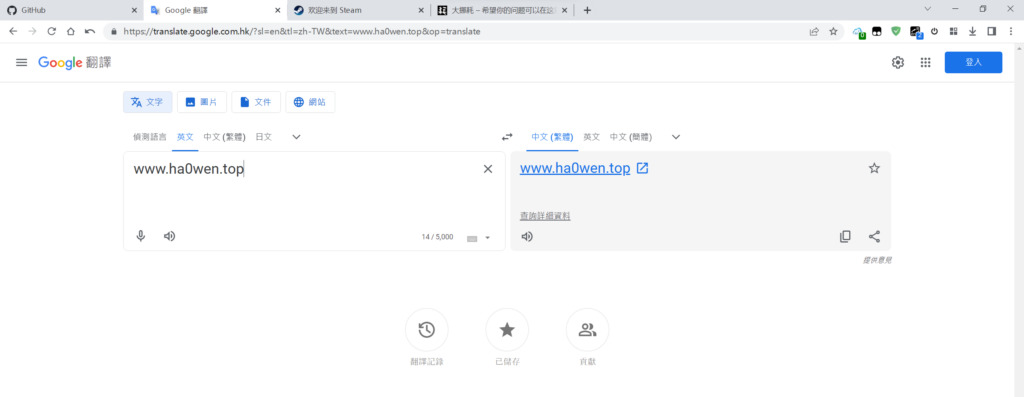This screenshot has height=397, width=1024.
Task: Select Website translation mode
Action: [x=310, y=102]
